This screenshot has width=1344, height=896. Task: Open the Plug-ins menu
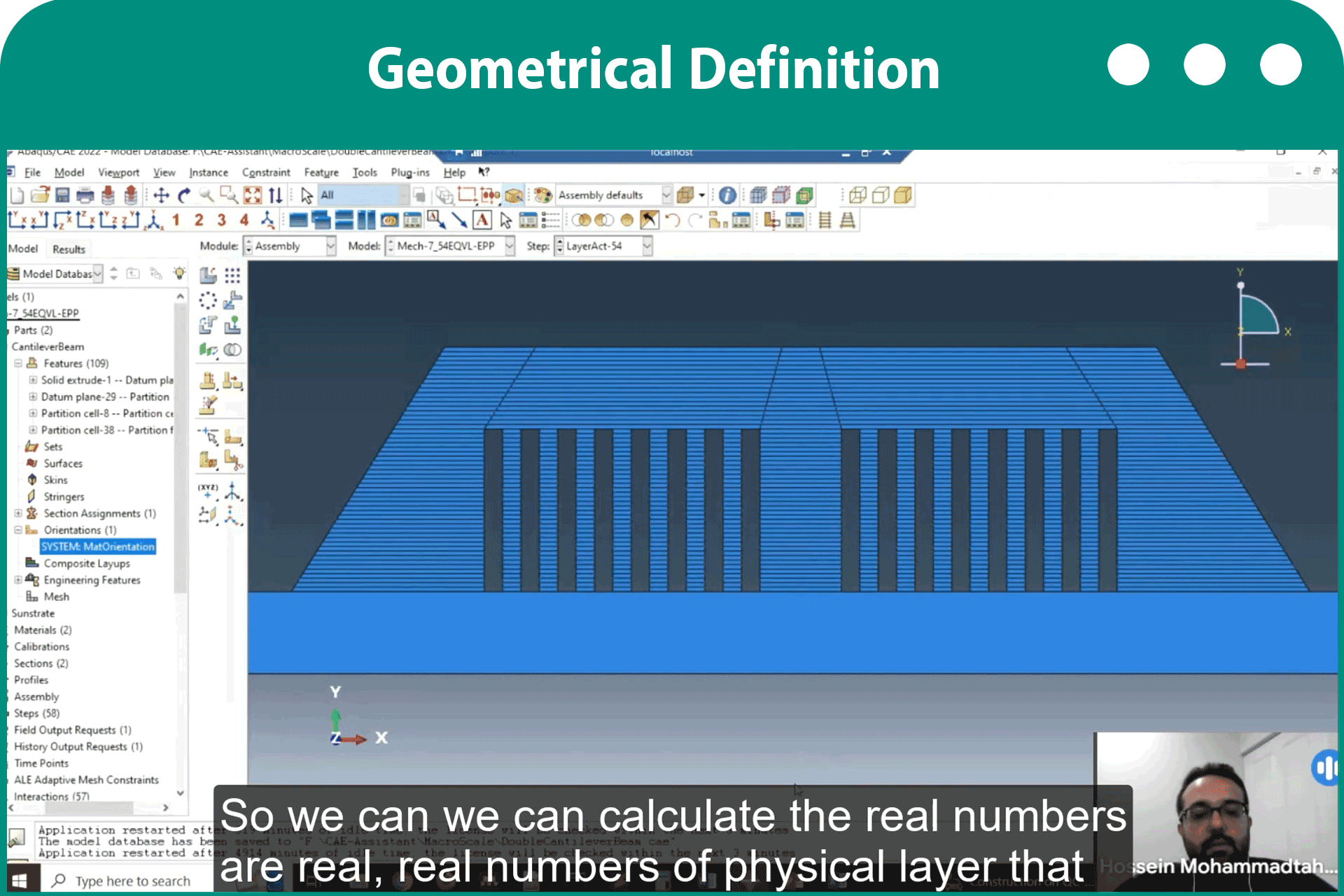coord(410,172)
